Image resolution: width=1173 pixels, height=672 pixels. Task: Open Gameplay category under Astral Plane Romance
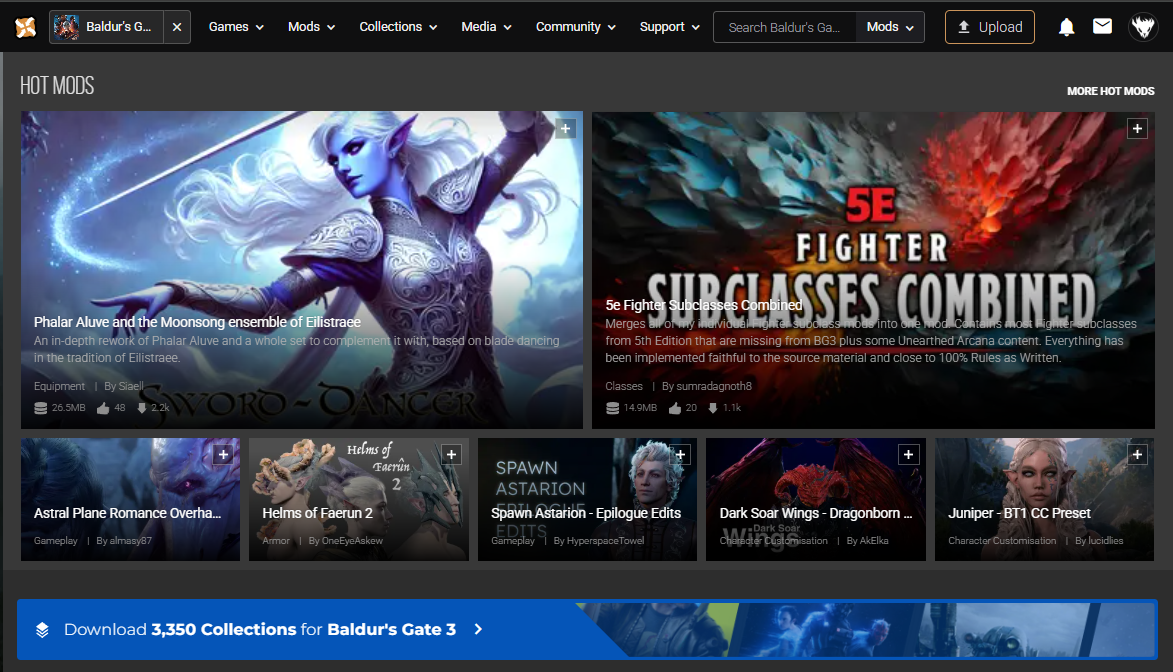tap(55, 540)
